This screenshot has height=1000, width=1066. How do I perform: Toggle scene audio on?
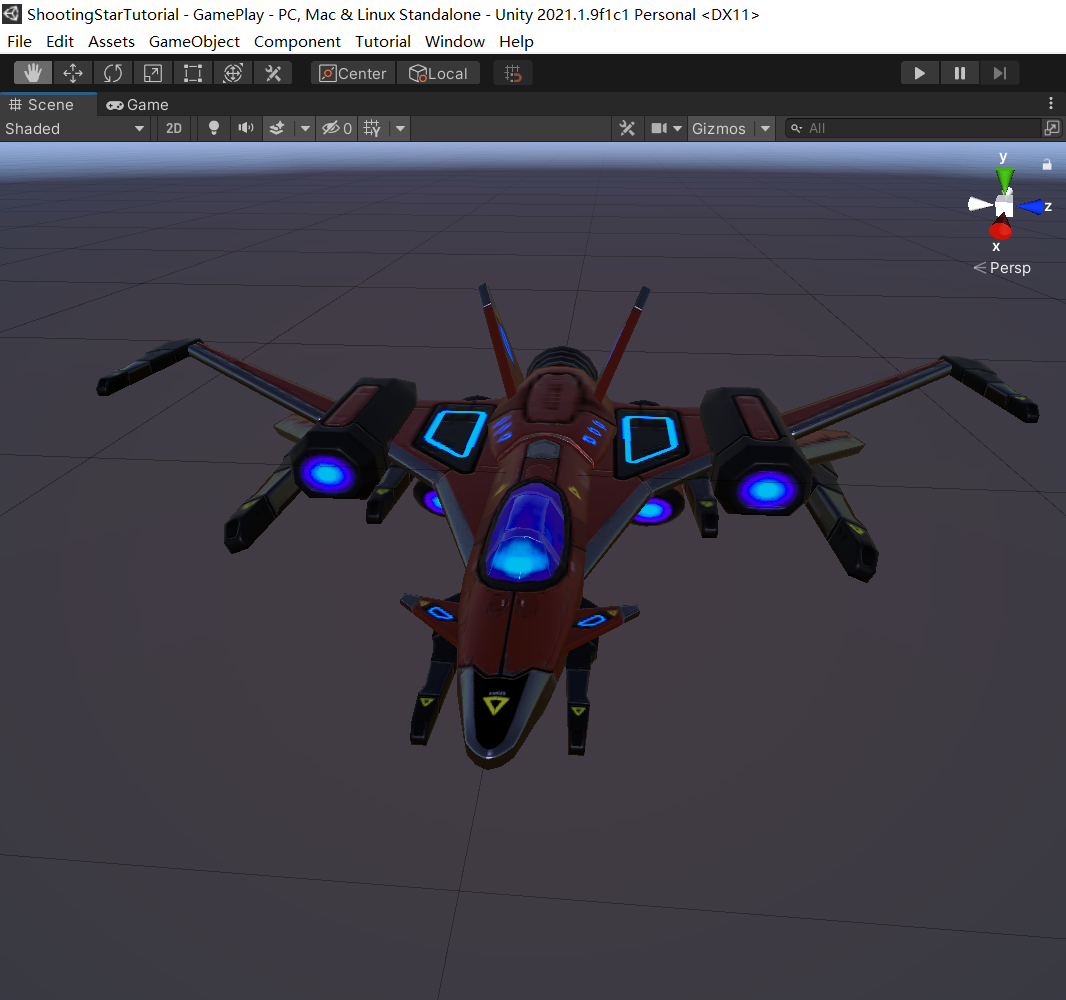[245, 128]
